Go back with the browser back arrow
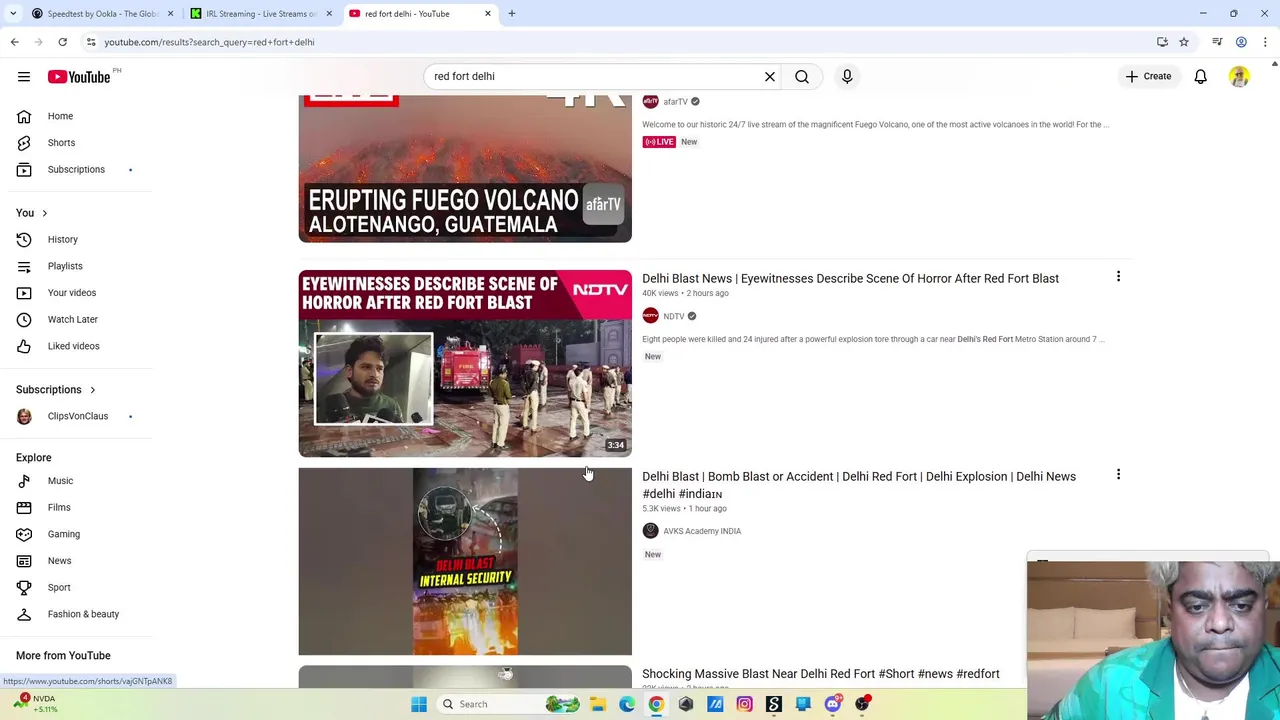Viewport: 1280px width, 720px height. [x=14, y=42]
